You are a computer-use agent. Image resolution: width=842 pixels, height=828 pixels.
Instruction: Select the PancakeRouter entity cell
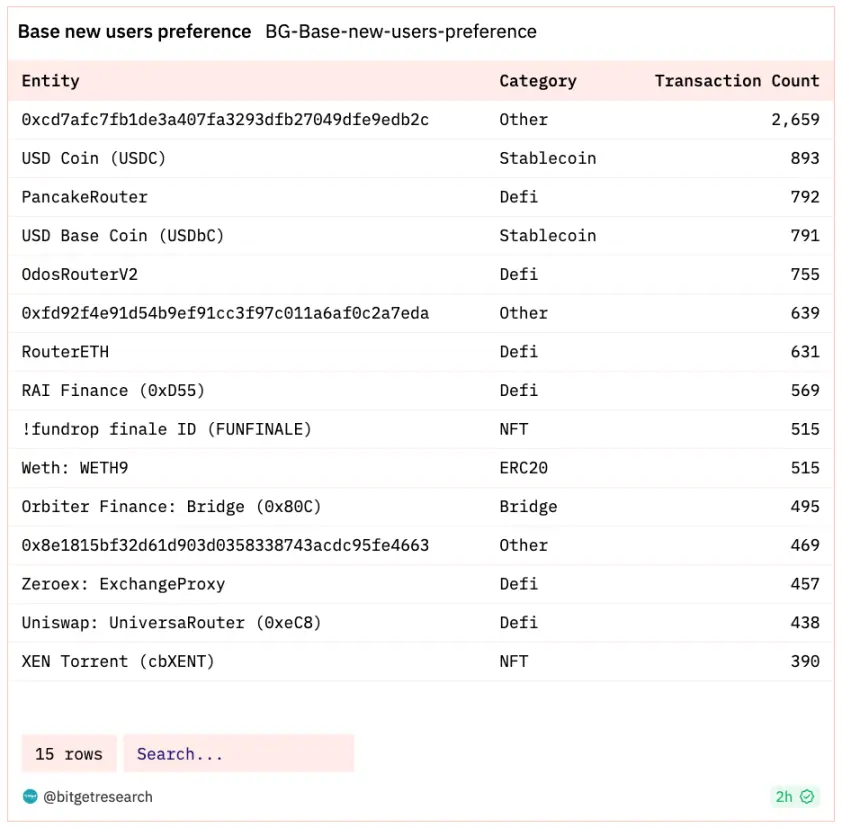tap(84, 197)
